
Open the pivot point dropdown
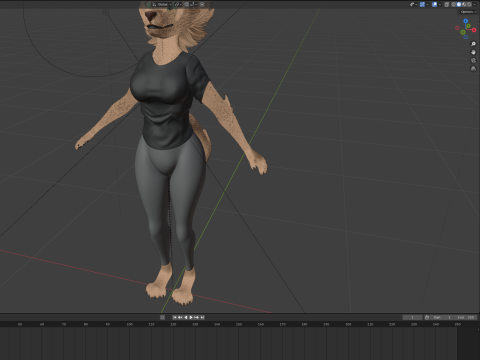click(x=178, y=4)
